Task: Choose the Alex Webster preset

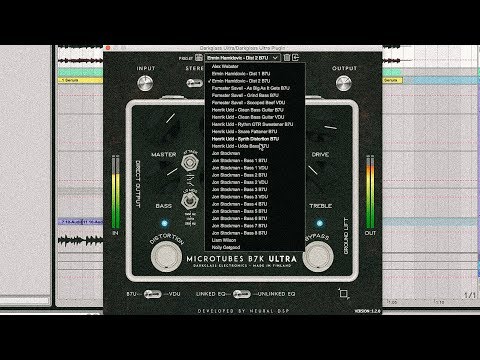Action: click(255, 66)
